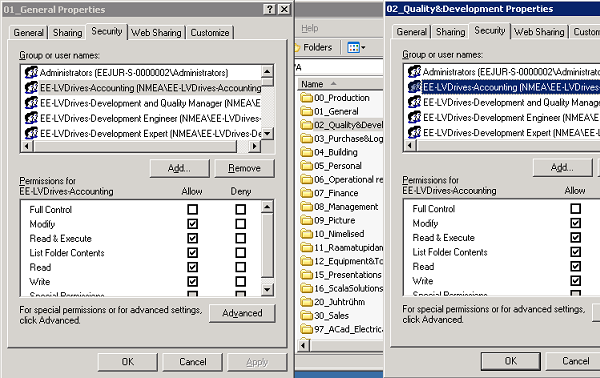The image size is (600, 378).
Task: Select the 03_Purchase&Log folder icon
Action: pyautogui.click(x=307, y=138)
